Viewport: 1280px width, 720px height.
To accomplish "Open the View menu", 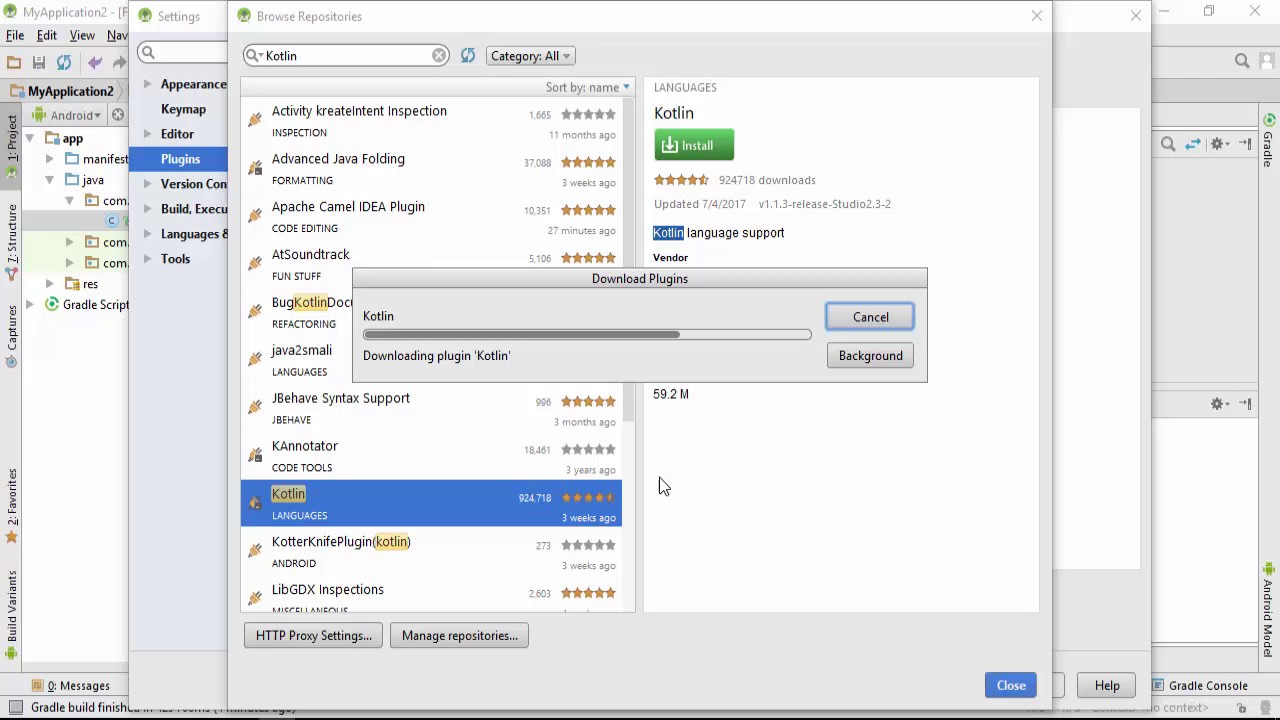I will click(82, 35).
